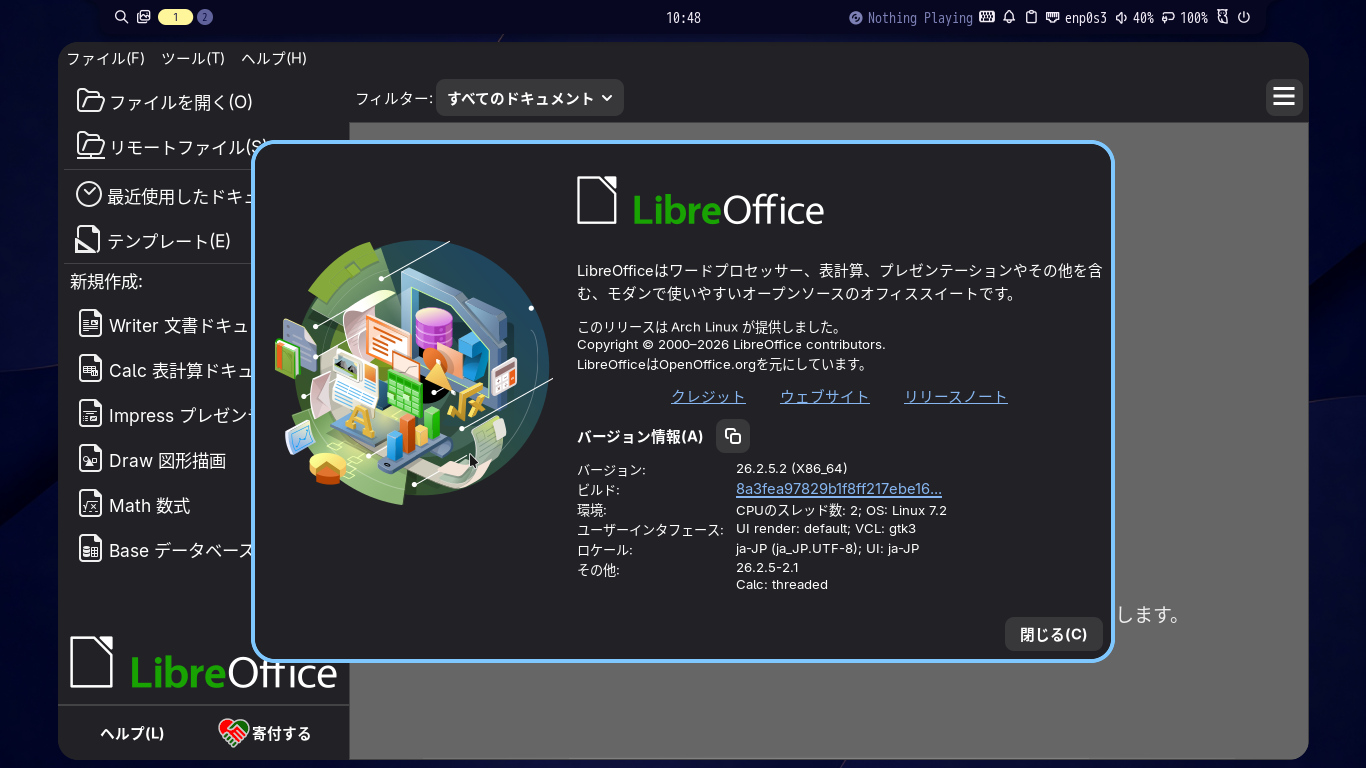Open the ウェブサイト link
The height and width of the screenshot is (768, 1366).
pos(825,396)
